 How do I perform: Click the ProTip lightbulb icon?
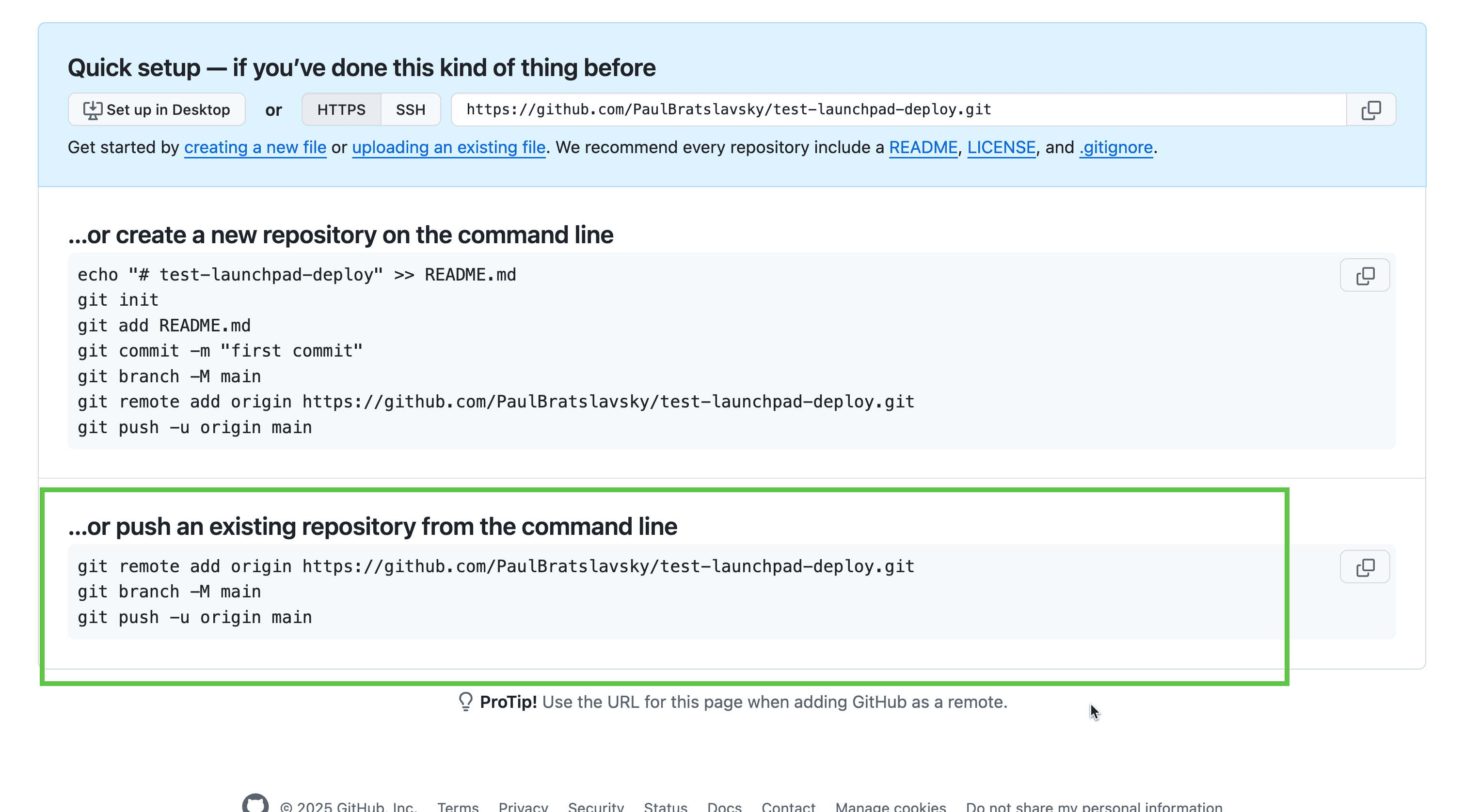[x=465, y=702]
